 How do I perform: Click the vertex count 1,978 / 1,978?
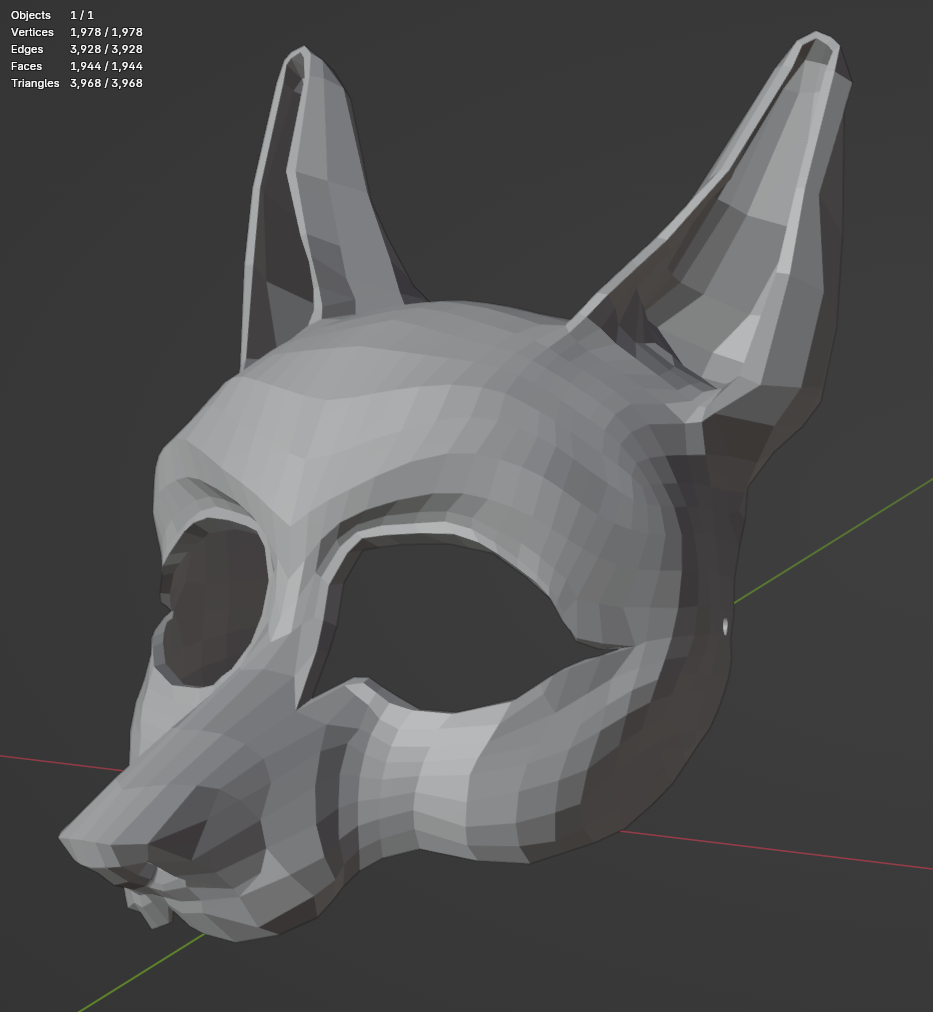pyautogui.click(x=106, y=32)
